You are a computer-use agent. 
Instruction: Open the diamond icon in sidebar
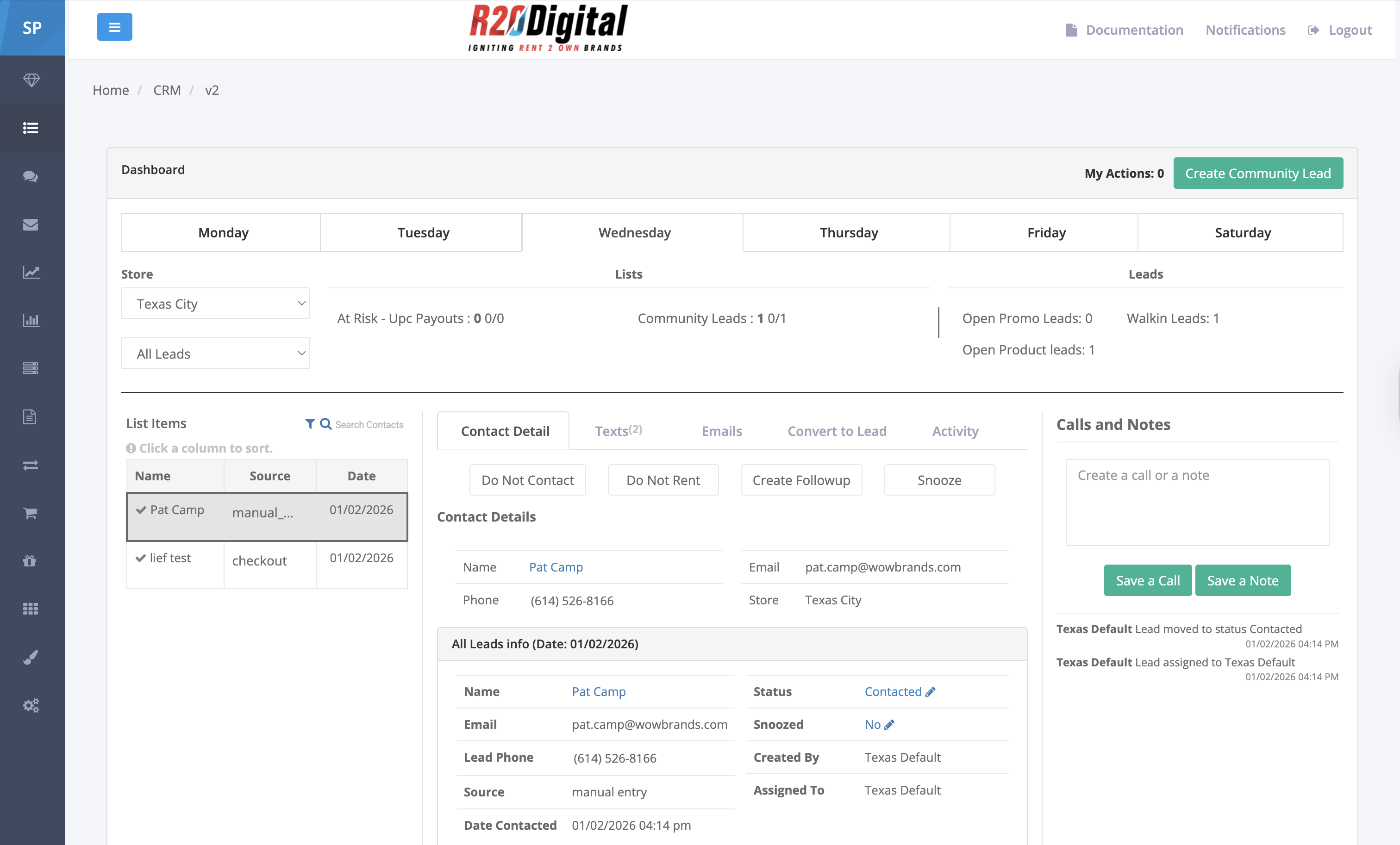pos(31,80)
